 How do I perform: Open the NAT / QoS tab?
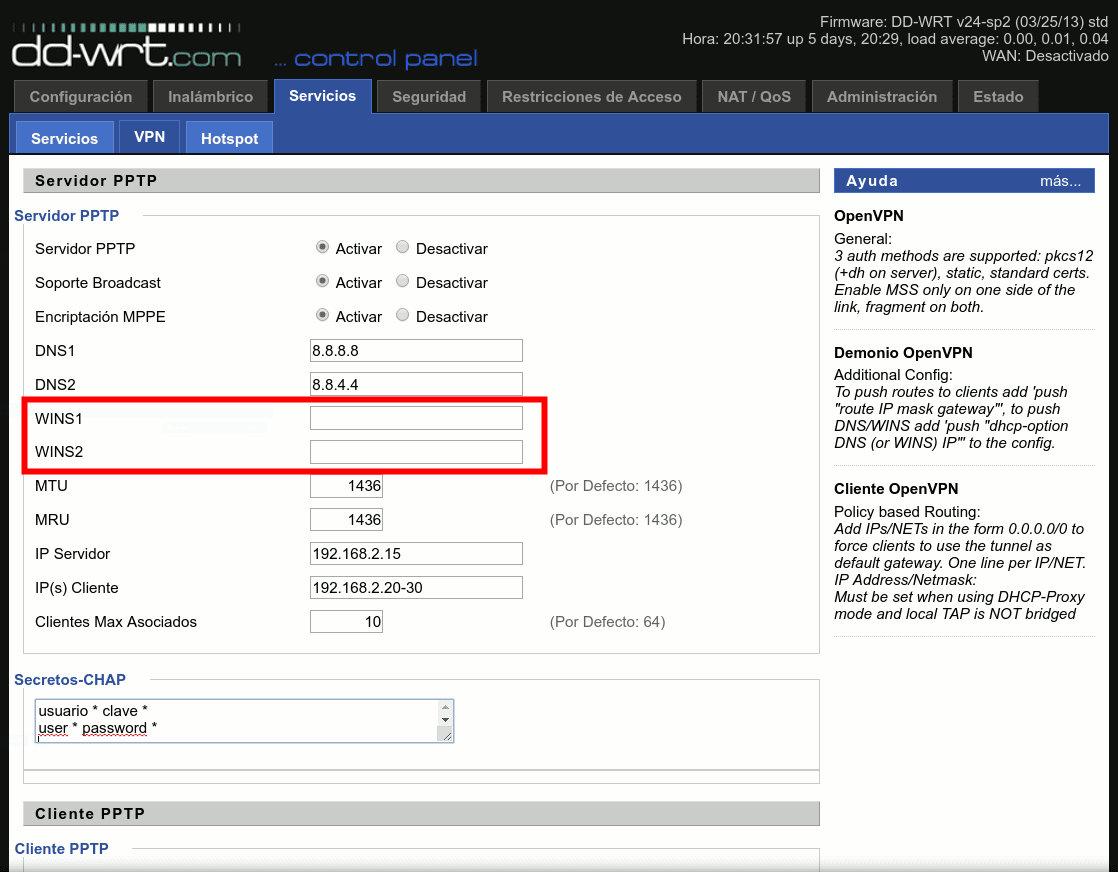click(x=754, y=96)
